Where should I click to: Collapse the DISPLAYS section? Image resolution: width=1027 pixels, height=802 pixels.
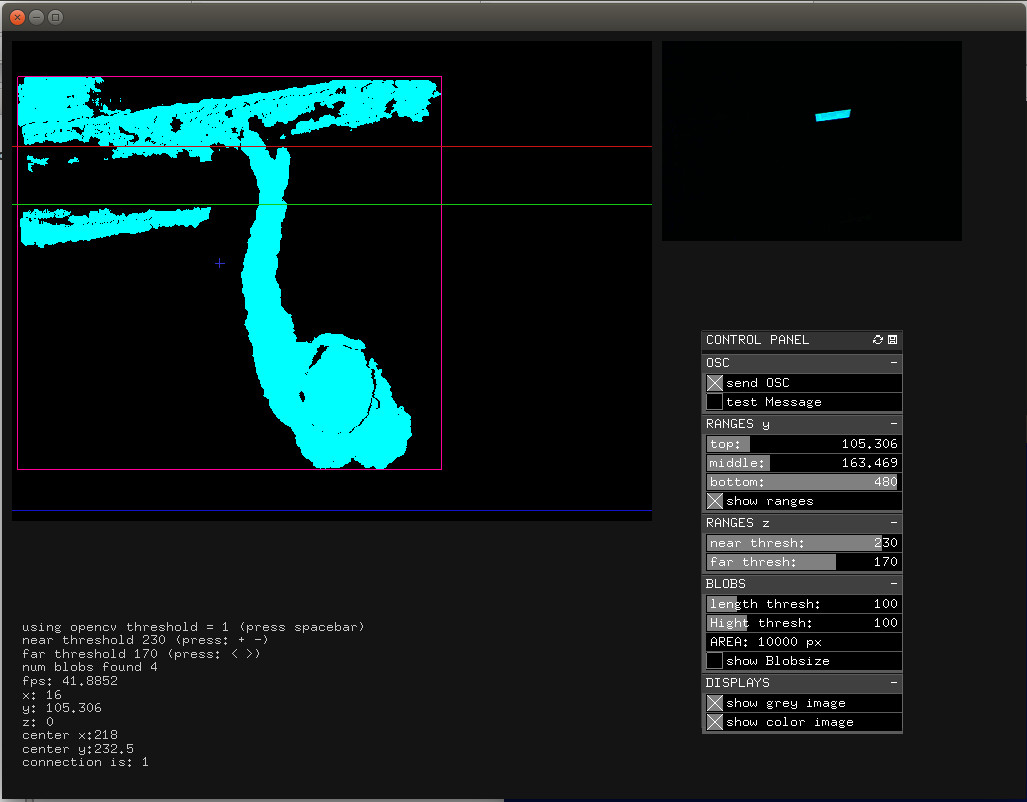pos(895,683)
